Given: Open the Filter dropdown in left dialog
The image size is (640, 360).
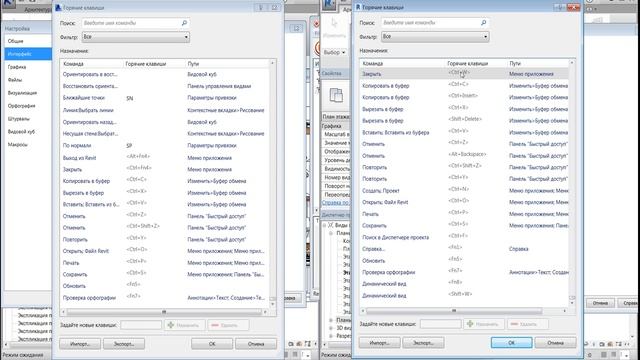Looking at the screenshot, I should tap(136, 37).
